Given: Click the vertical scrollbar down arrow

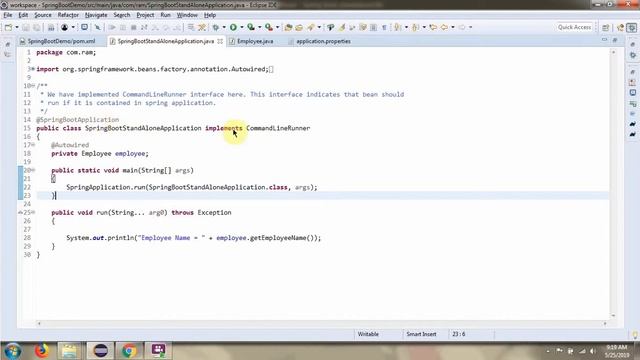Looking at the screenshot, I should pos(613,316).
